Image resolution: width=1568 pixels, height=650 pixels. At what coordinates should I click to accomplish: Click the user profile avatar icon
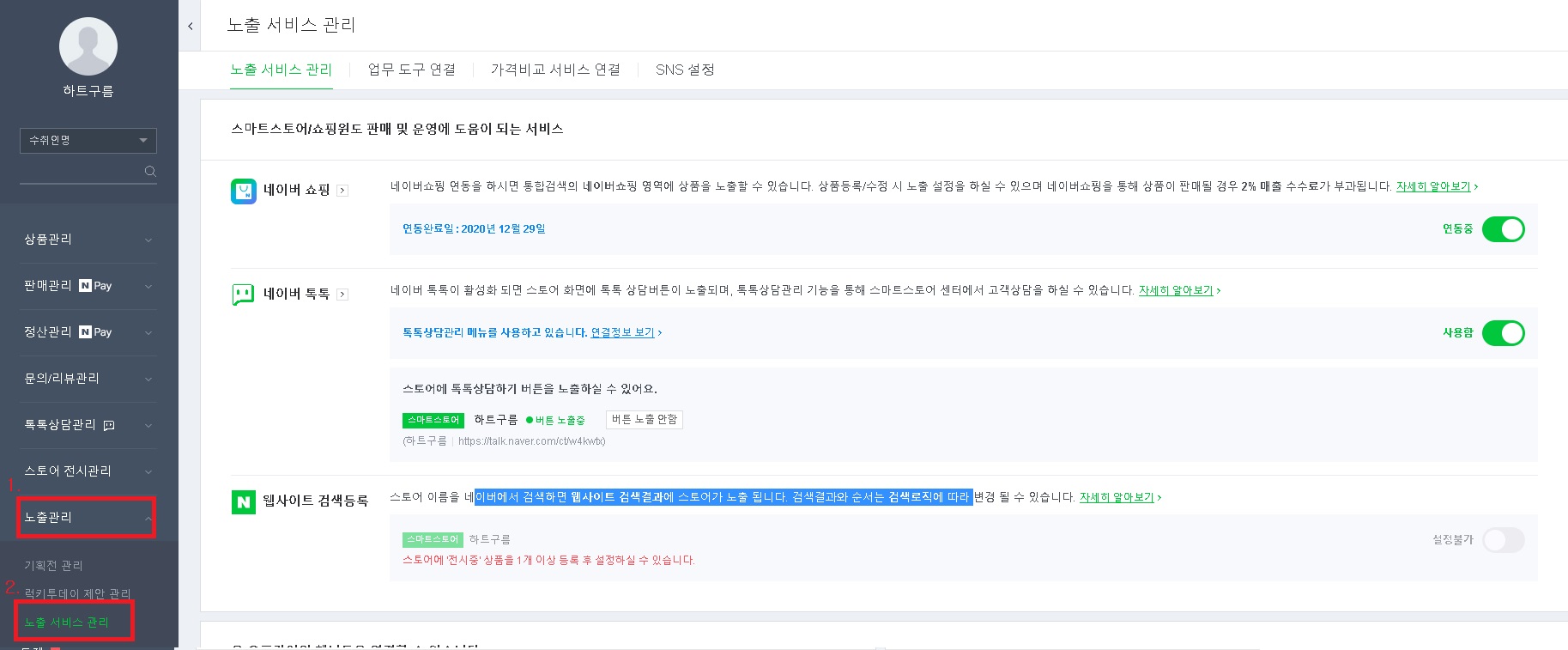[88, 46]
